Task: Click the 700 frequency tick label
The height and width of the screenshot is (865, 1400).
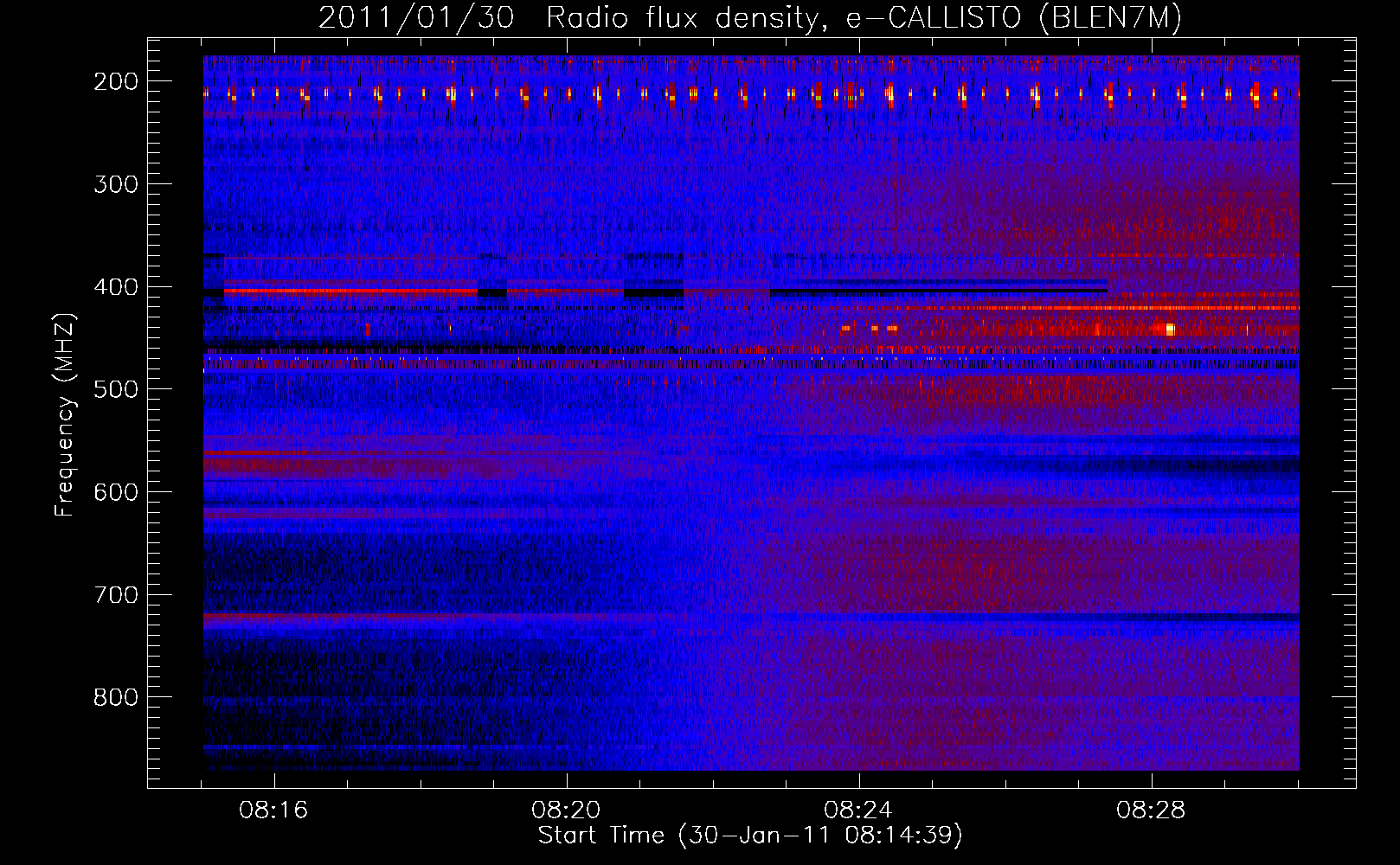Action: [115, 595]
